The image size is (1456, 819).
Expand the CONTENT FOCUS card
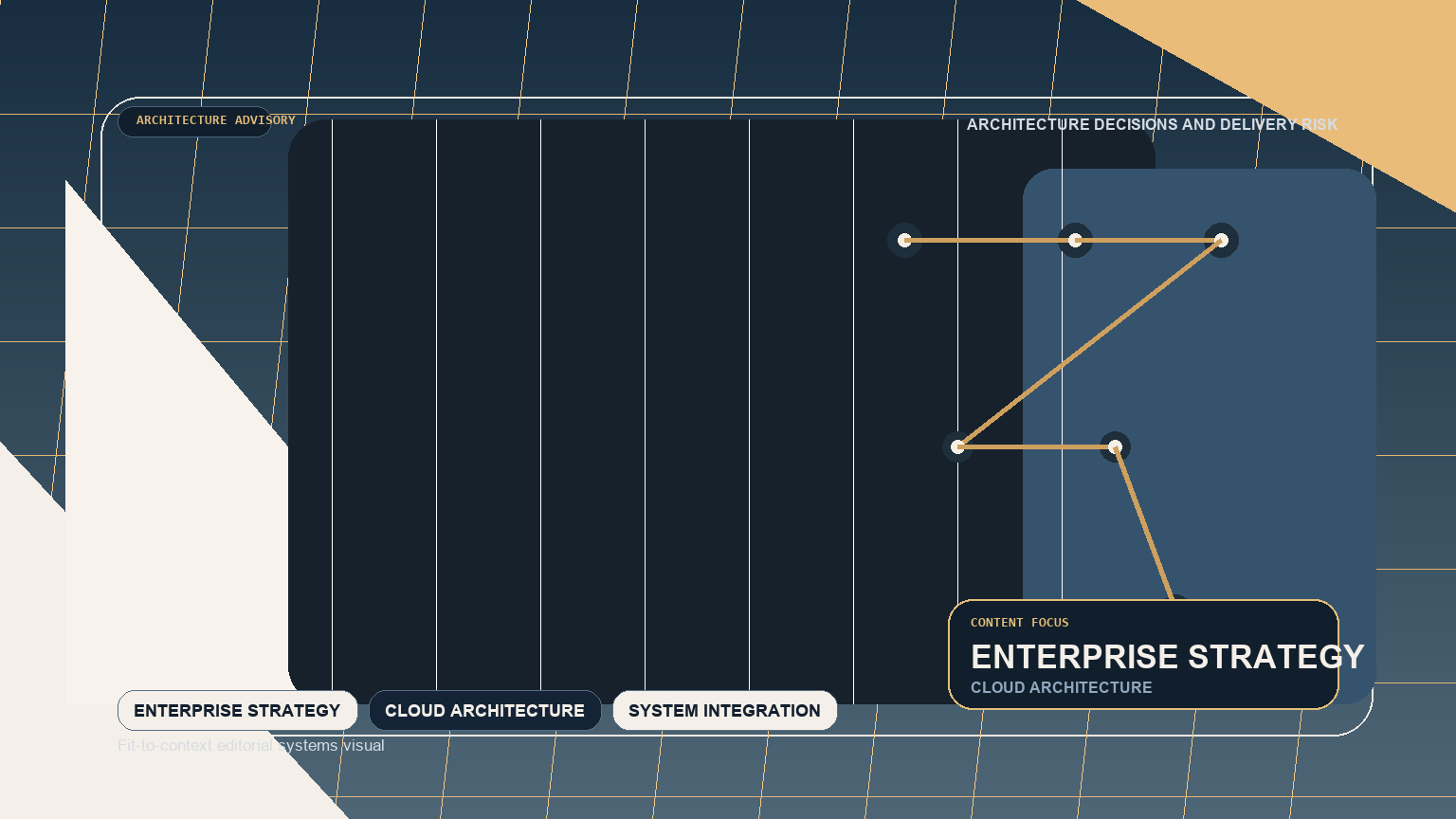pyautogui.click(x=1143, y=653)
